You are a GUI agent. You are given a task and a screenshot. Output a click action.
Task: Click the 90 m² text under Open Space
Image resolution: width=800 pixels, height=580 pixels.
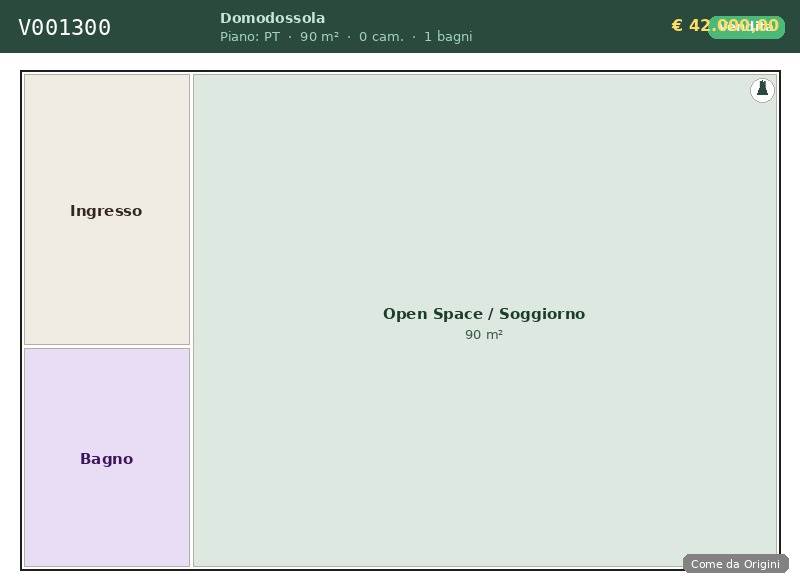[484, 335]
